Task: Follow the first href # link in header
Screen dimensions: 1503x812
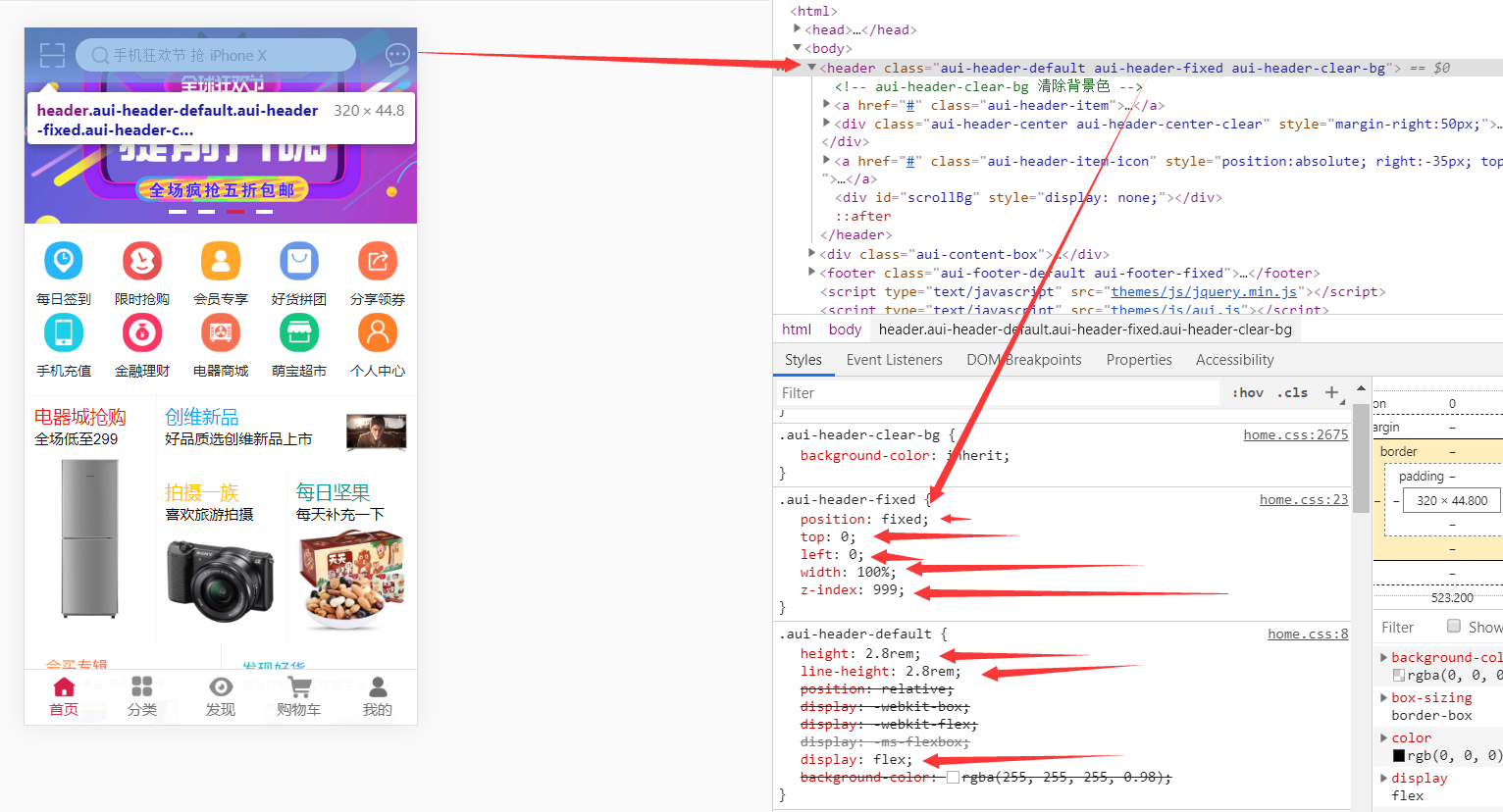Action: click(910, 105)
